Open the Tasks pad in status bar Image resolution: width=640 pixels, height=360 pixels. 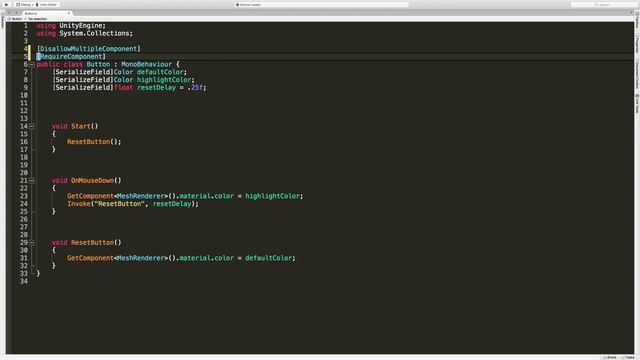(628, 358)
